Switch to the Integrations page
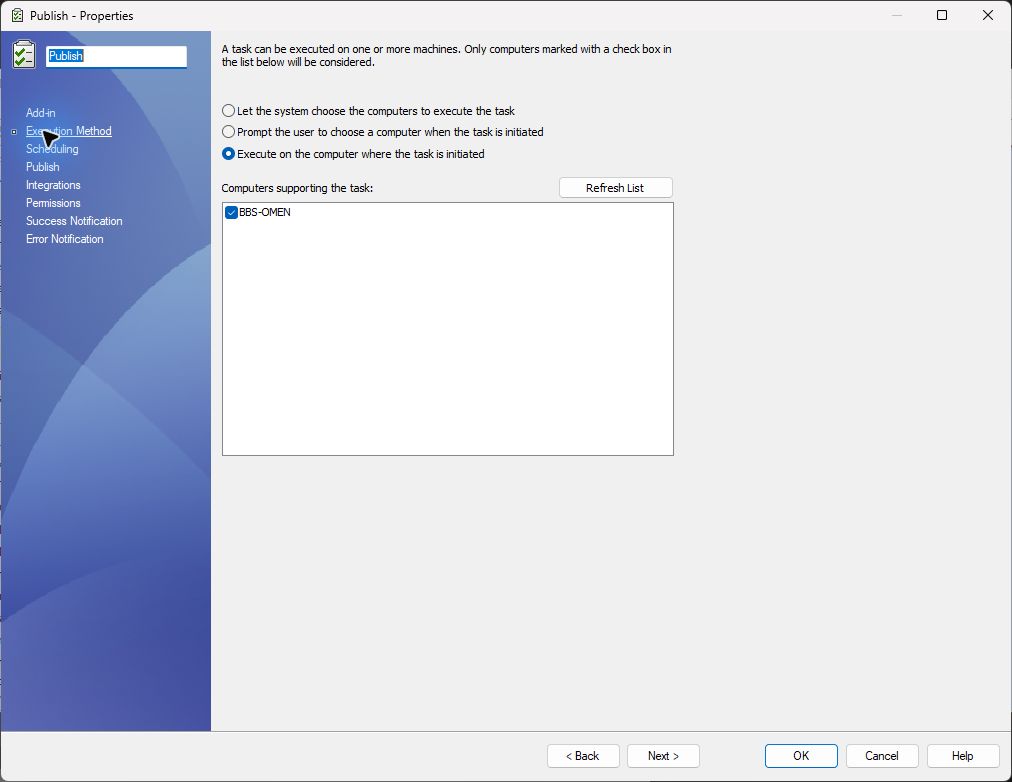The width and height of the screenshot is (1012, 782). pyautogui.click(x=53, y=185)
